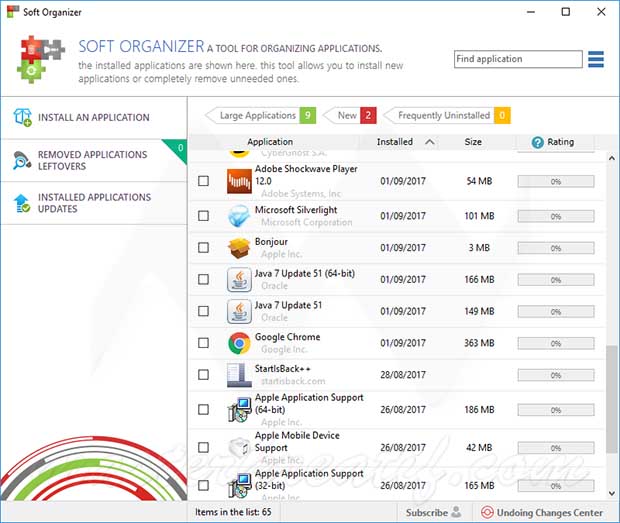Check Apple Application Support (64-bit) box

click(203, 410)
